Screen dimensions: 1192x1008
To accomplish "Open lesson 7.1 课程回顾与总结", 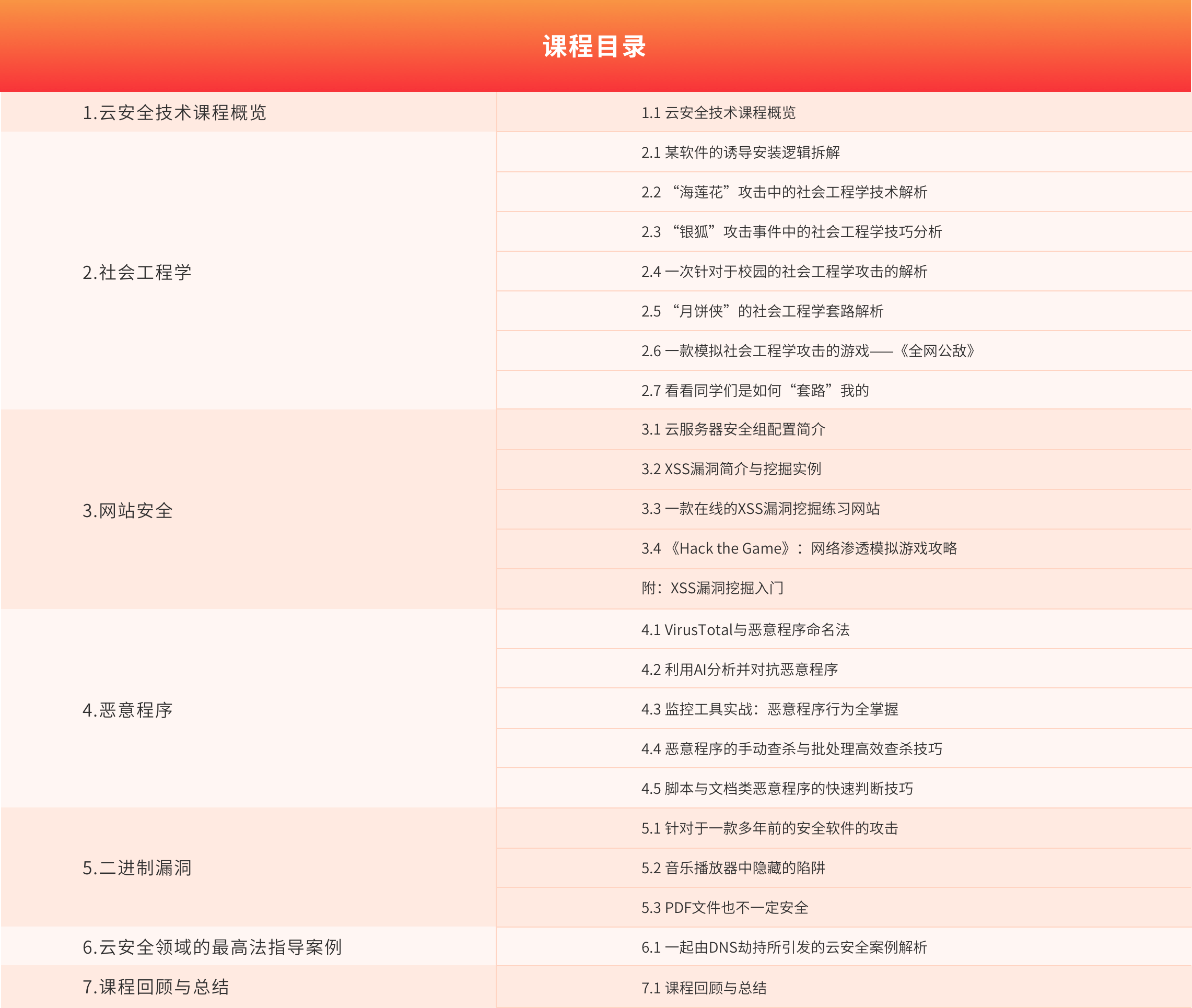I will [704, 988].
